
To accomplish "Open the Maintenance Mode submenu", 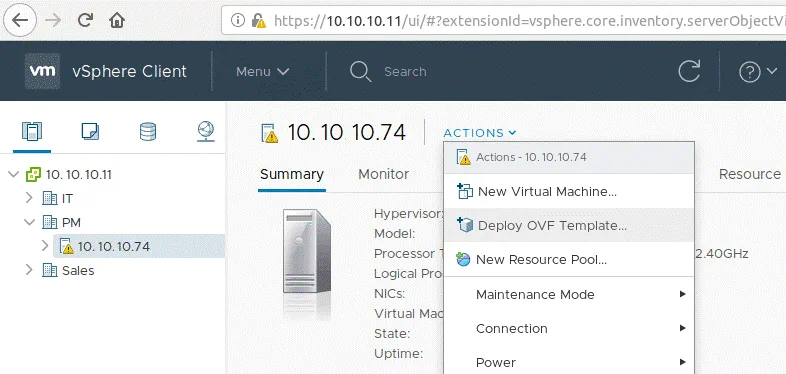I will tap(569, 294).
